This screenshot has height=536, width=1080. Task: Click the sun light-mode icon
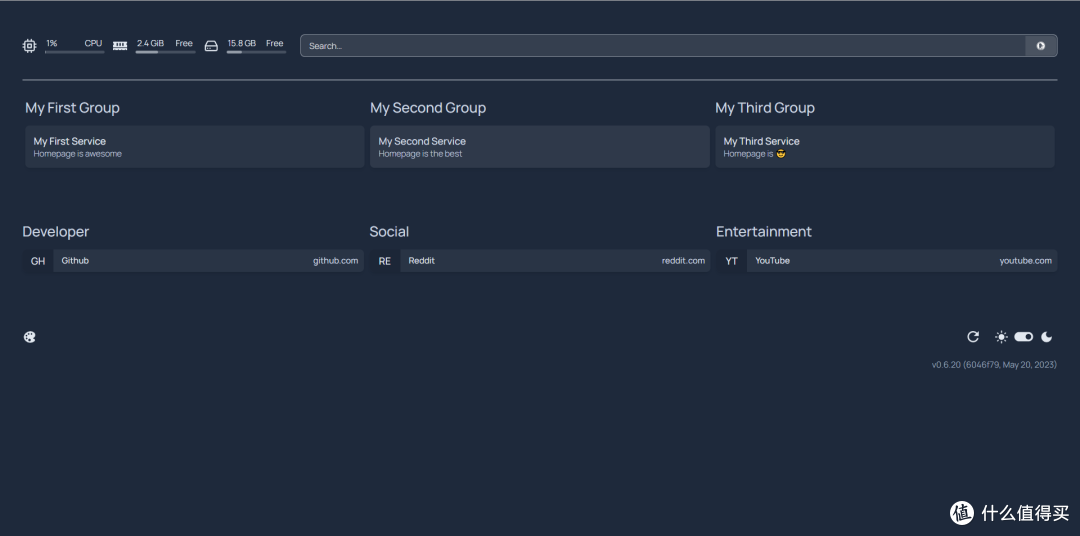[x=1001, y=337]
